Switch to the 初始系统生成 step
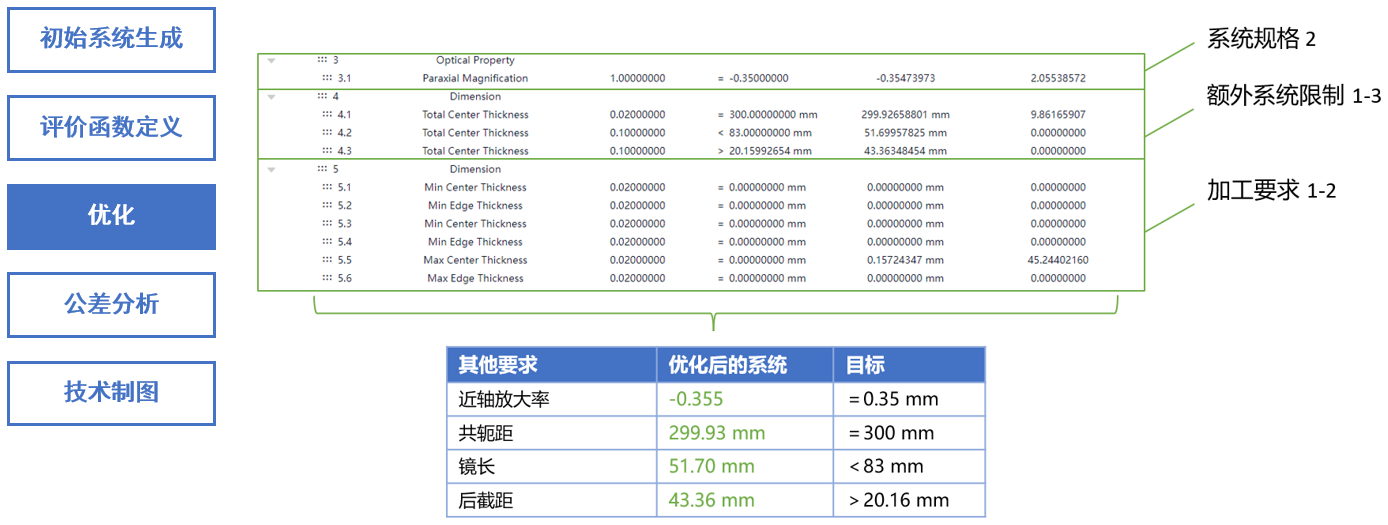Screen dimensions: 1388x525 (111, 40)
